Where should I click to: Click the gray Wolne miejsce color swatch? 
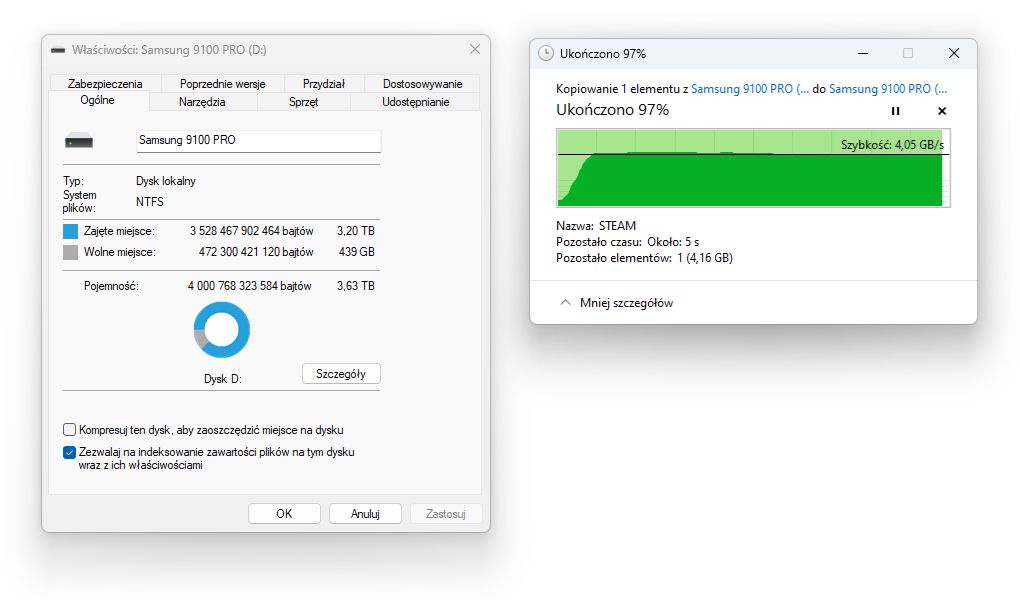(70, 252)
